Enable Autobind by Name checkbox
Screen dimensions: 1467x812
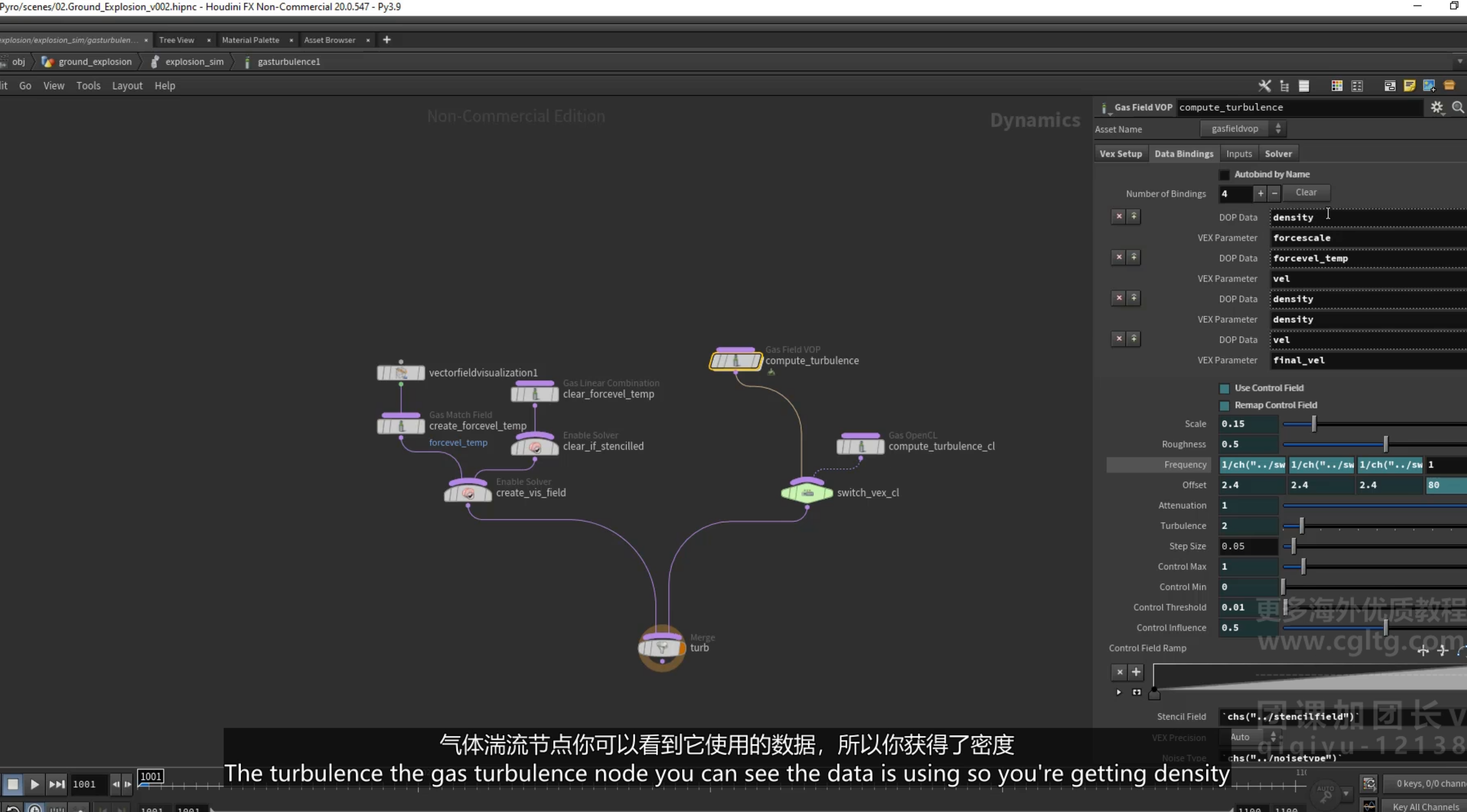coord(1224,175)
